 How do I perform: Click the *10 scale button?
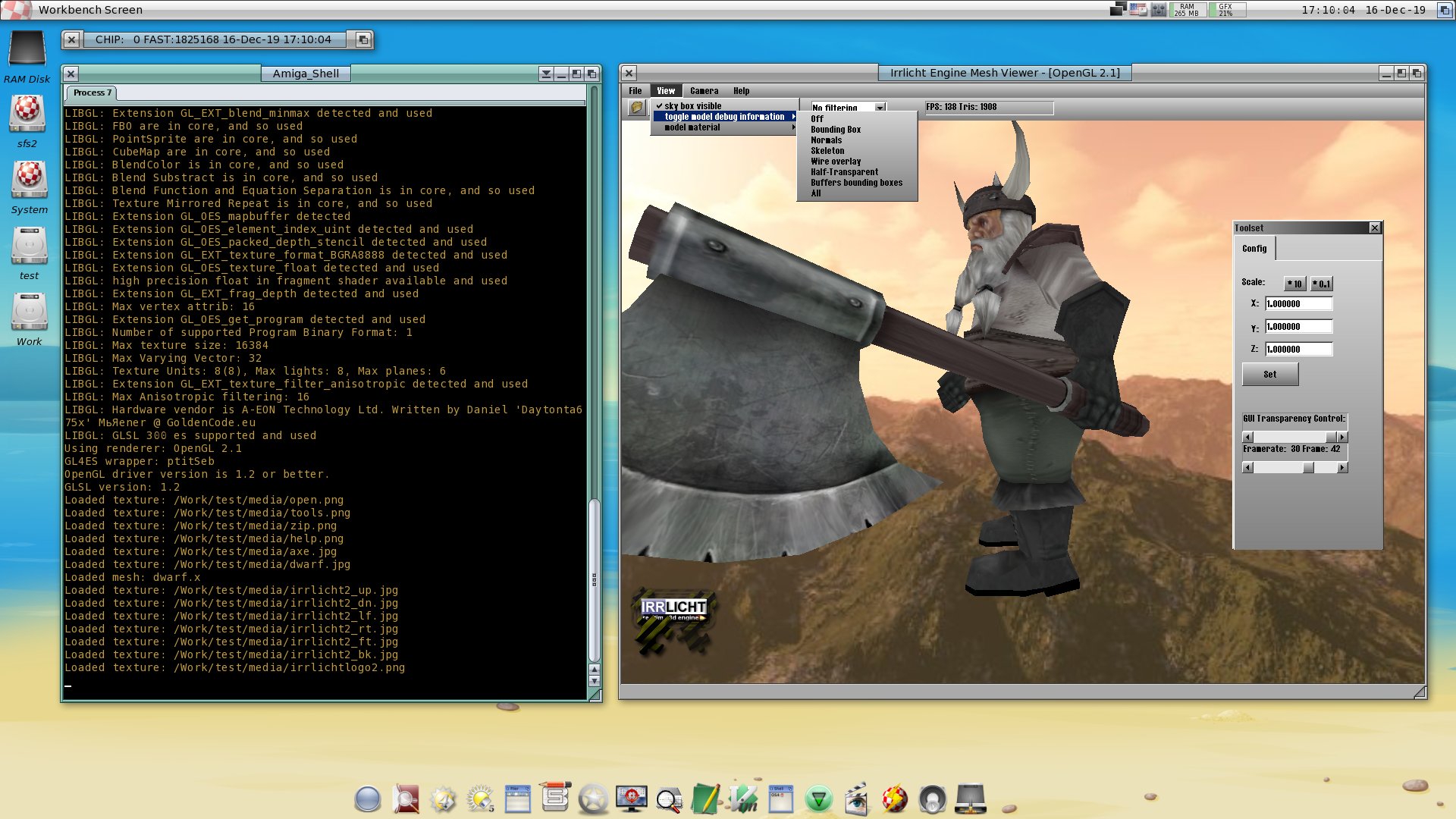coord(1294,284)
